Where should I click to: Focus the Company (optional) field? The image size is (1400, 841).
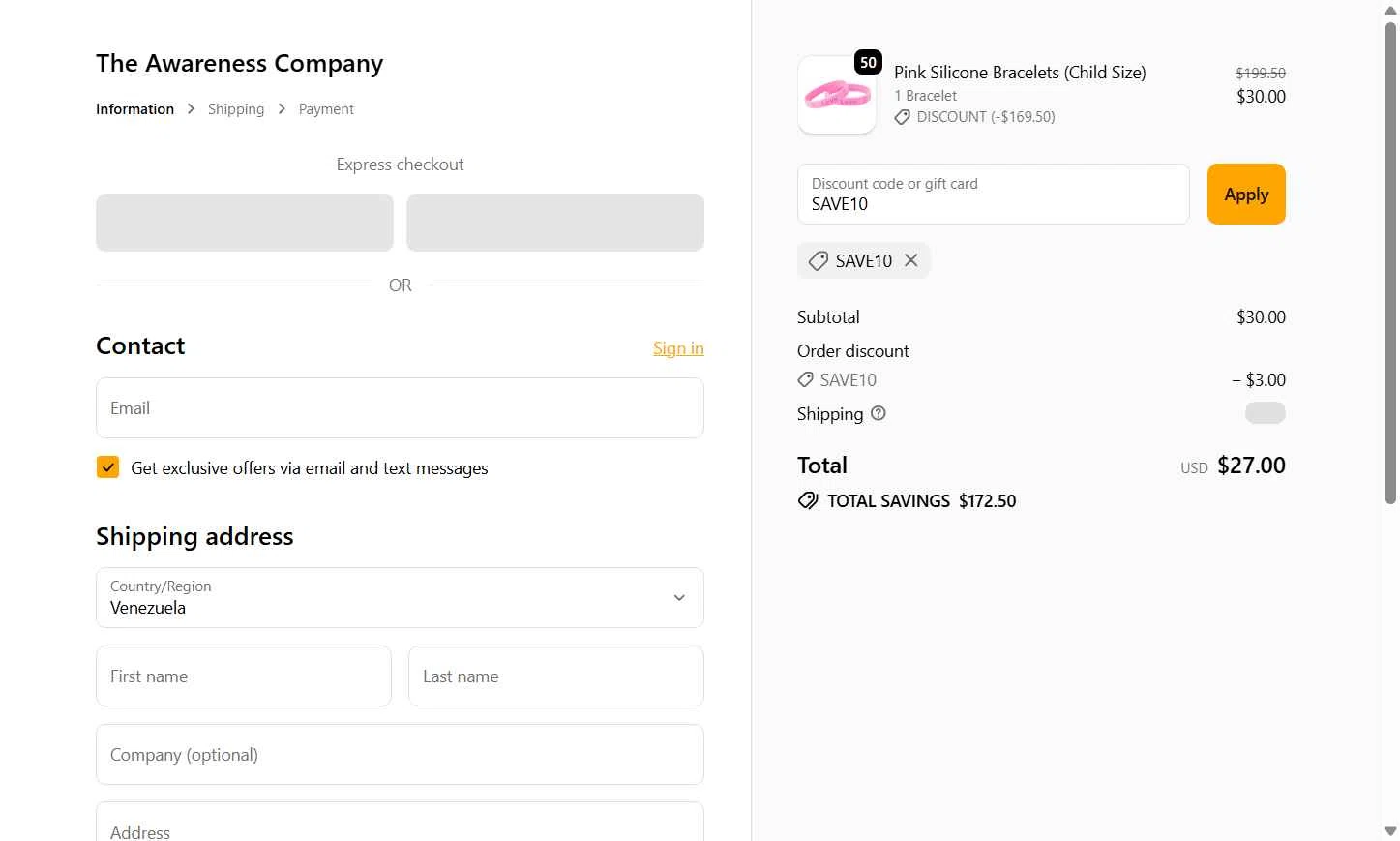(400, 754)
